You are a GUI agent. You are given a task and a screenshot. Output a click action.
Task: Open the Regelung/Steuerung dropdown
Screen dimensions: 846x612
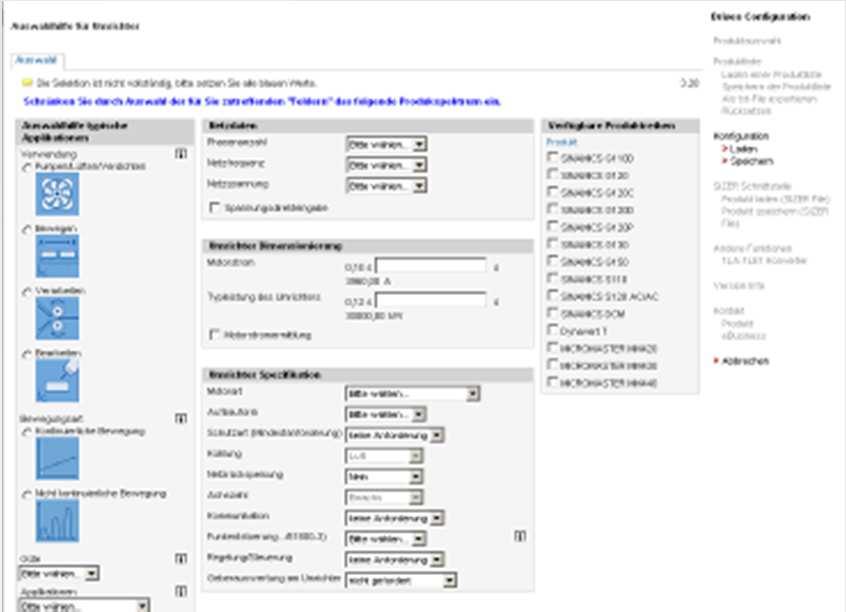pos(394,560)
